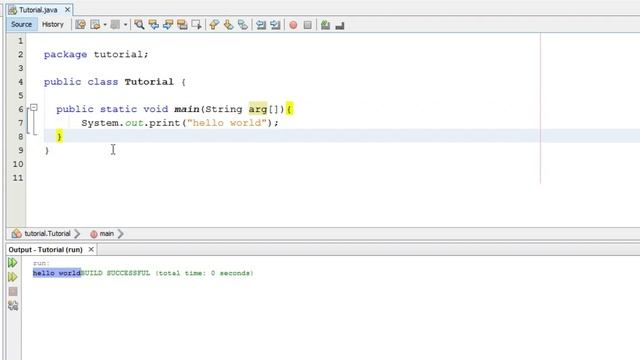The image size is (640, 360).
Task: Click 'print' on line 7
Action: tap(165, 123)
